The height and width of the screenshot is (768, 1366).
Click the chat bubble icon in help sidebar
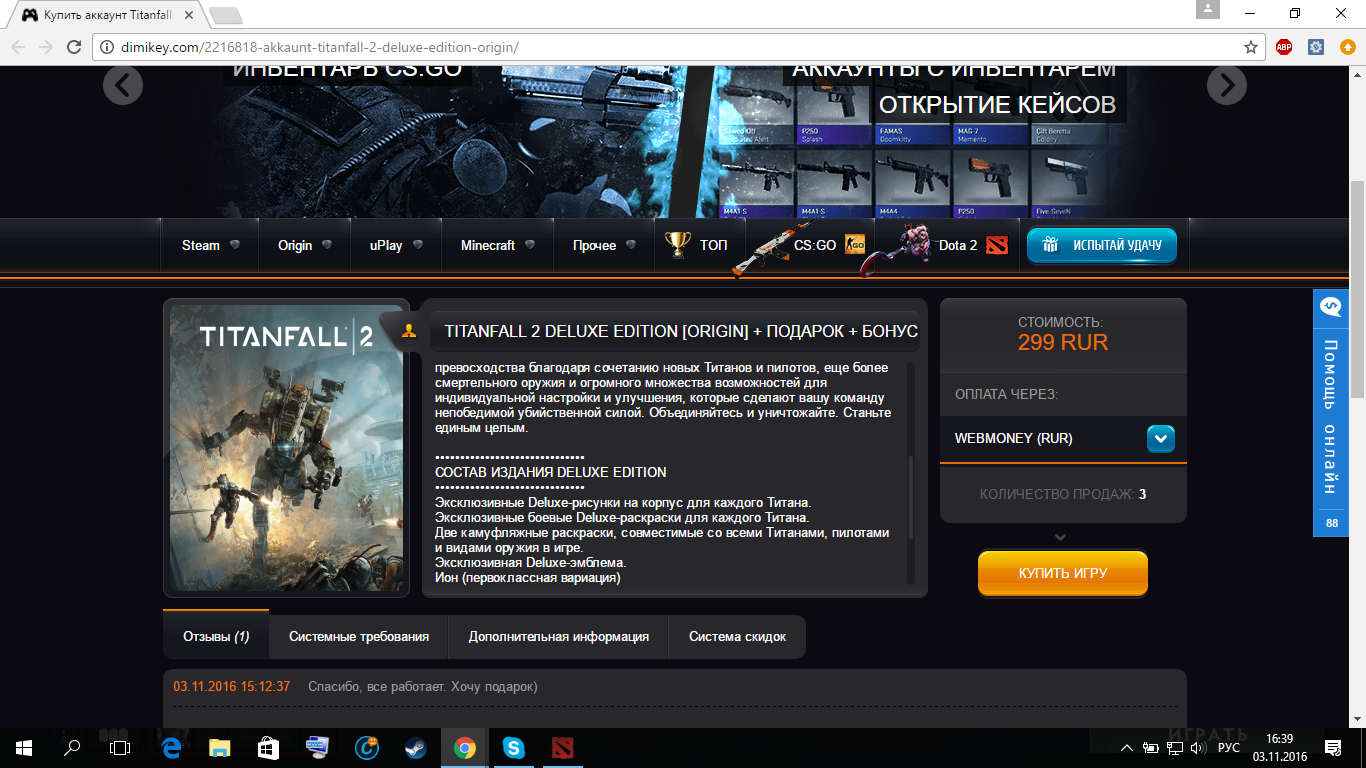pos(1331,307)
